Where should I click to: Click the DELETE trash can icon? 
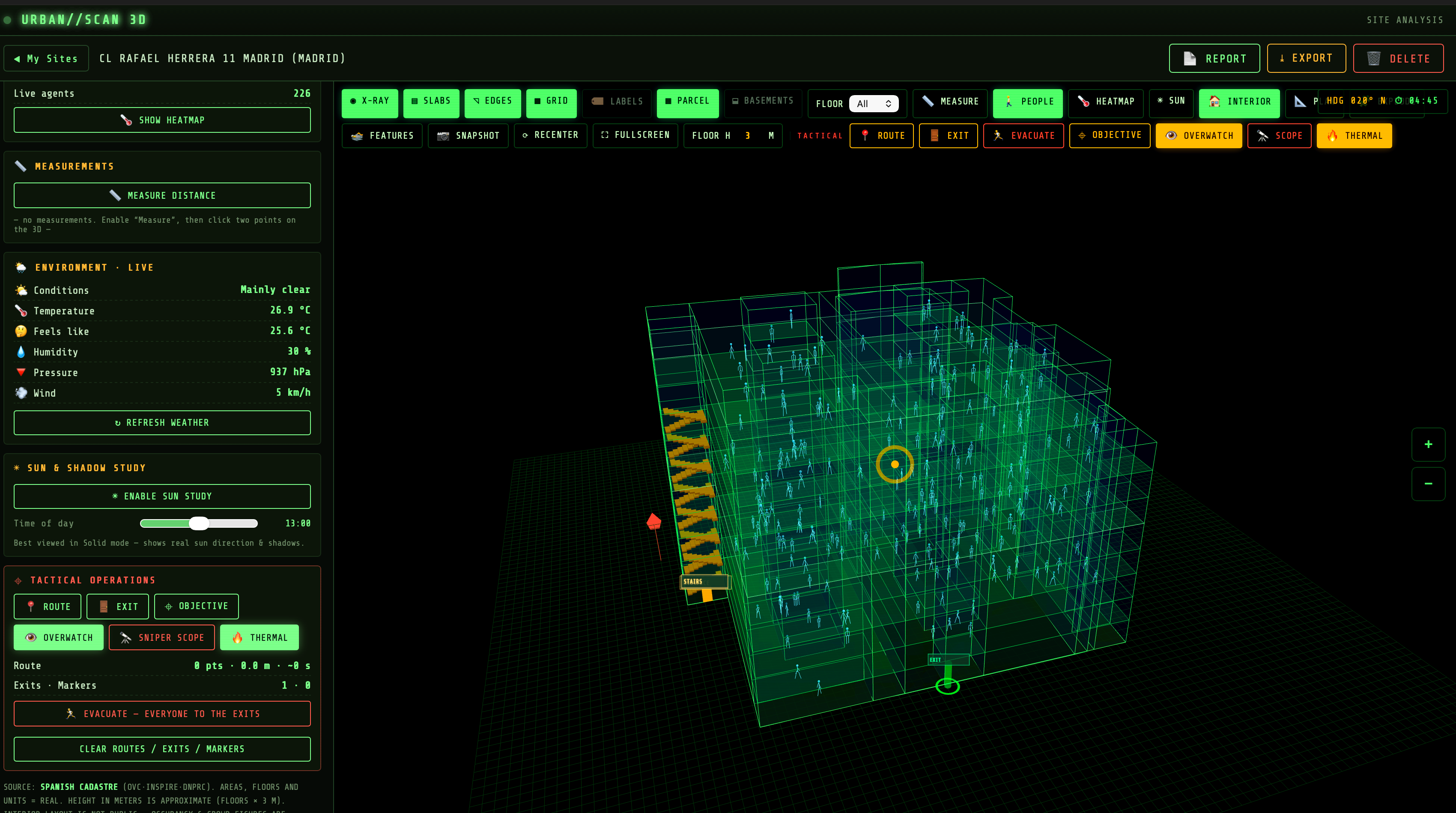pyautogui.click(x=1373, y=59)
